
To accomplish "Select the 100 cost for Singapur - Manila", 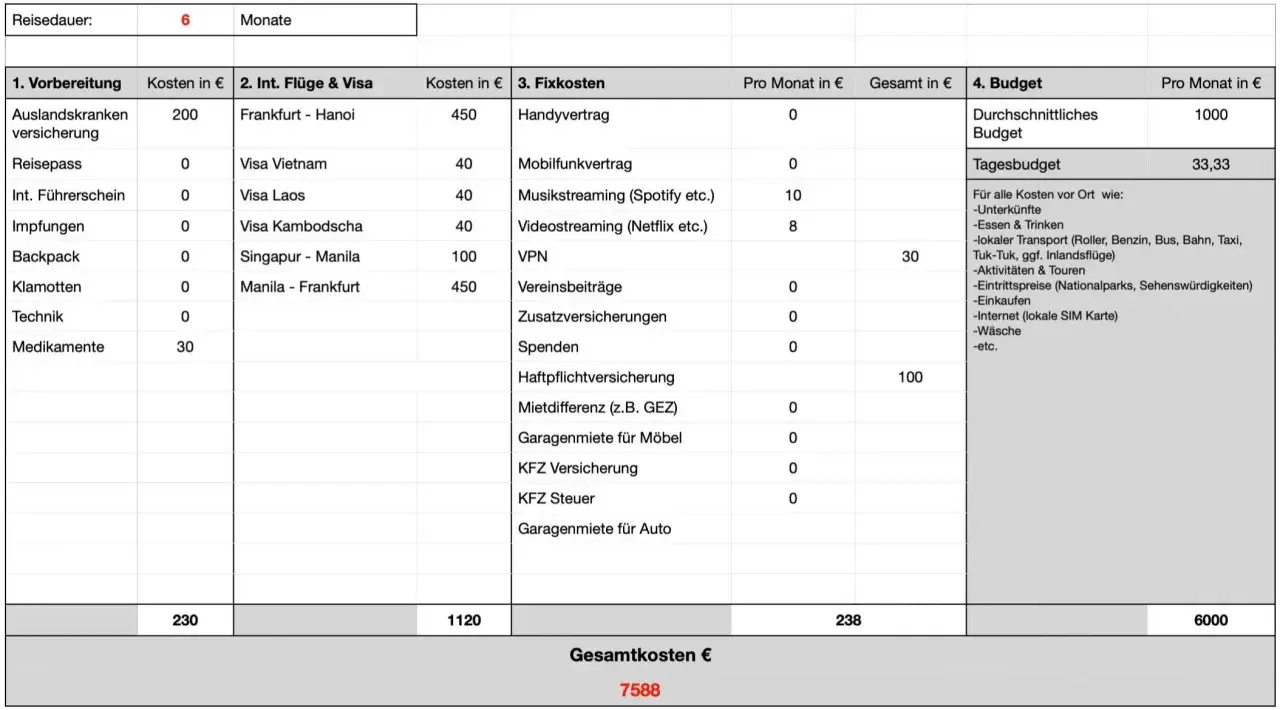I will [464, 256].
